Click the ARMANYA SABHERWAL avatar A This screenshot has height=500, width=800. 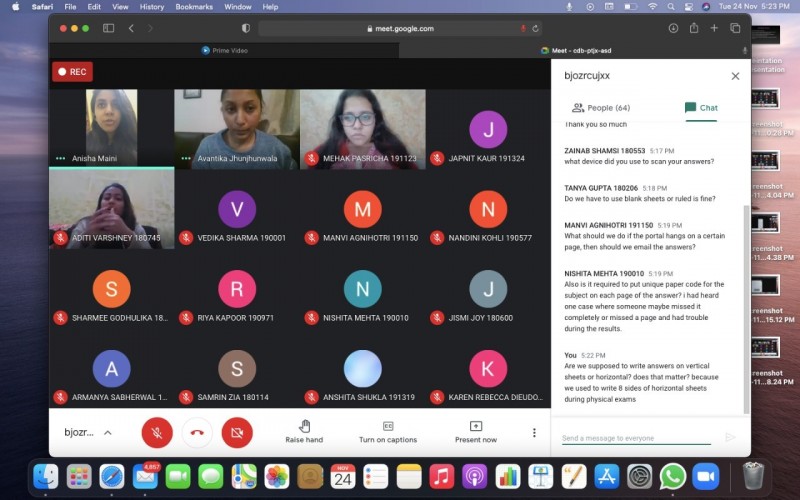(111, 368)
